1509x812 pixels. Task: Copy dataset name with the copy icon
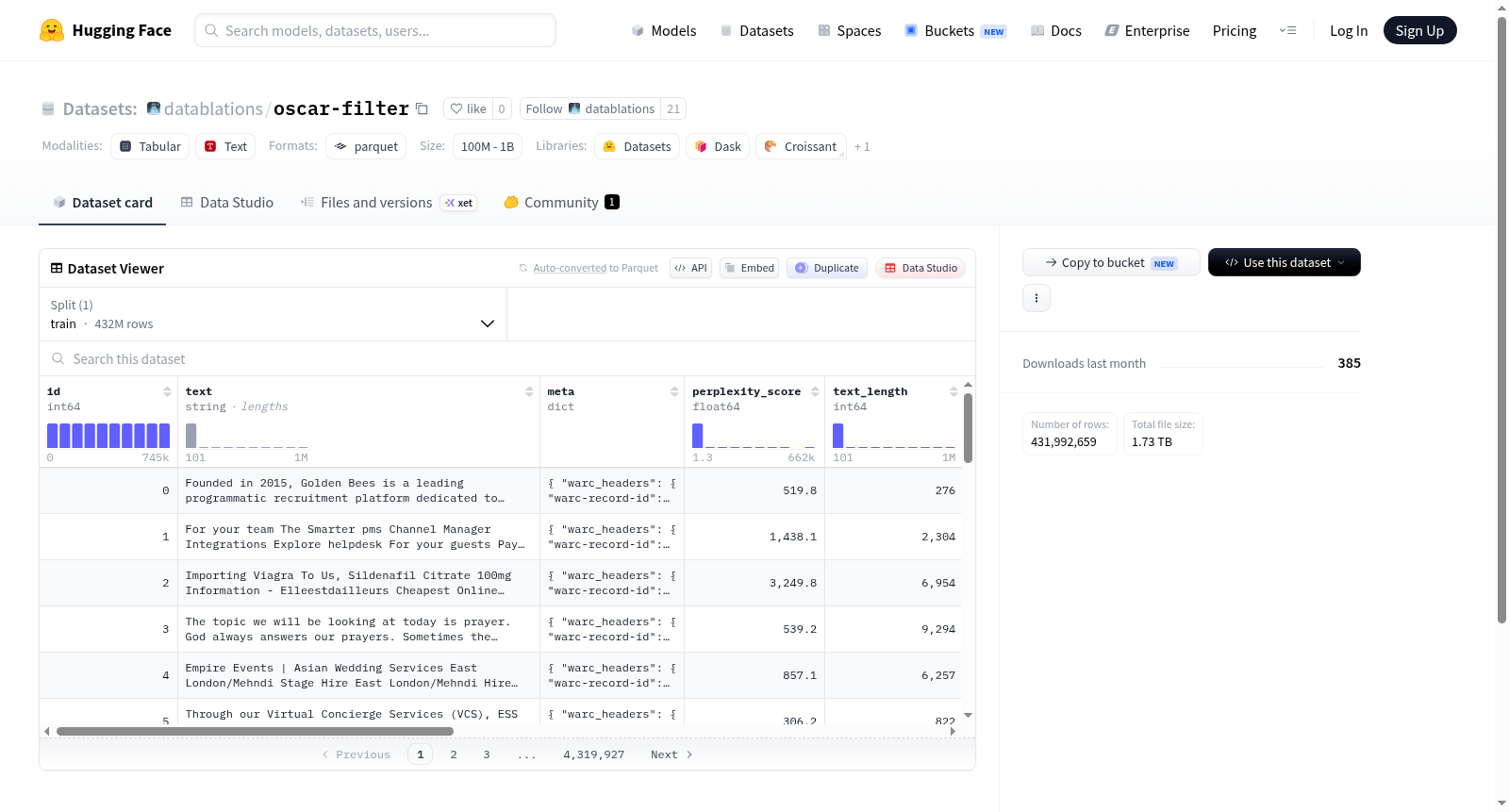point(422,109)
